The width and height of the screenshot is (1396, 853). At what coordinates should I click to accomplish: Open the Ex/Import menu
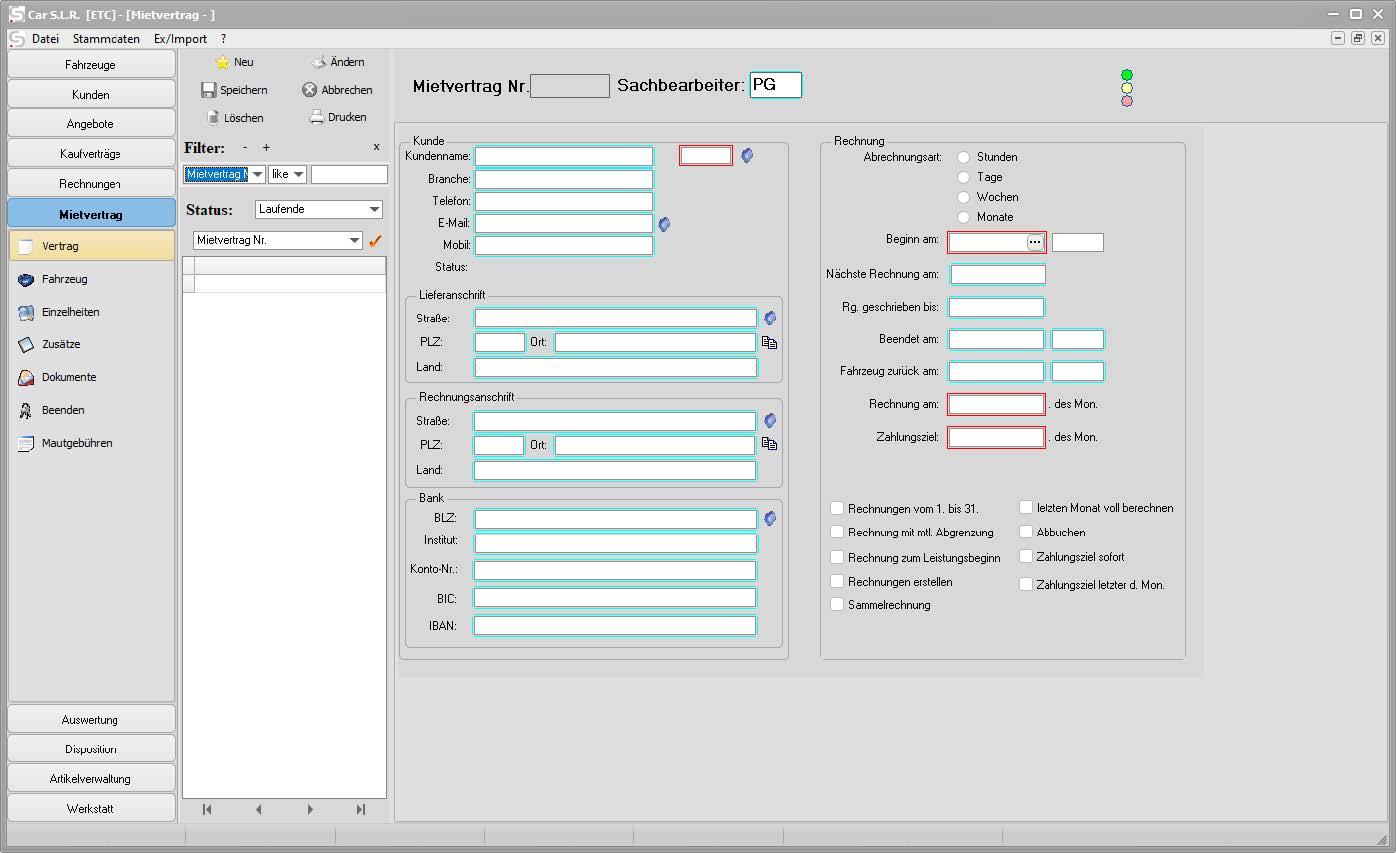click(x=180, y=39)
